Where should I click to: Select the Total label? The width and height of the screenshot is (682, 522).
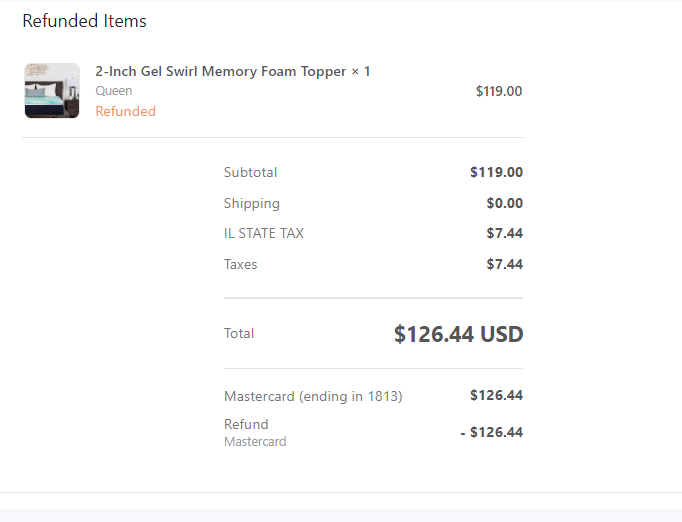point(239,333)
